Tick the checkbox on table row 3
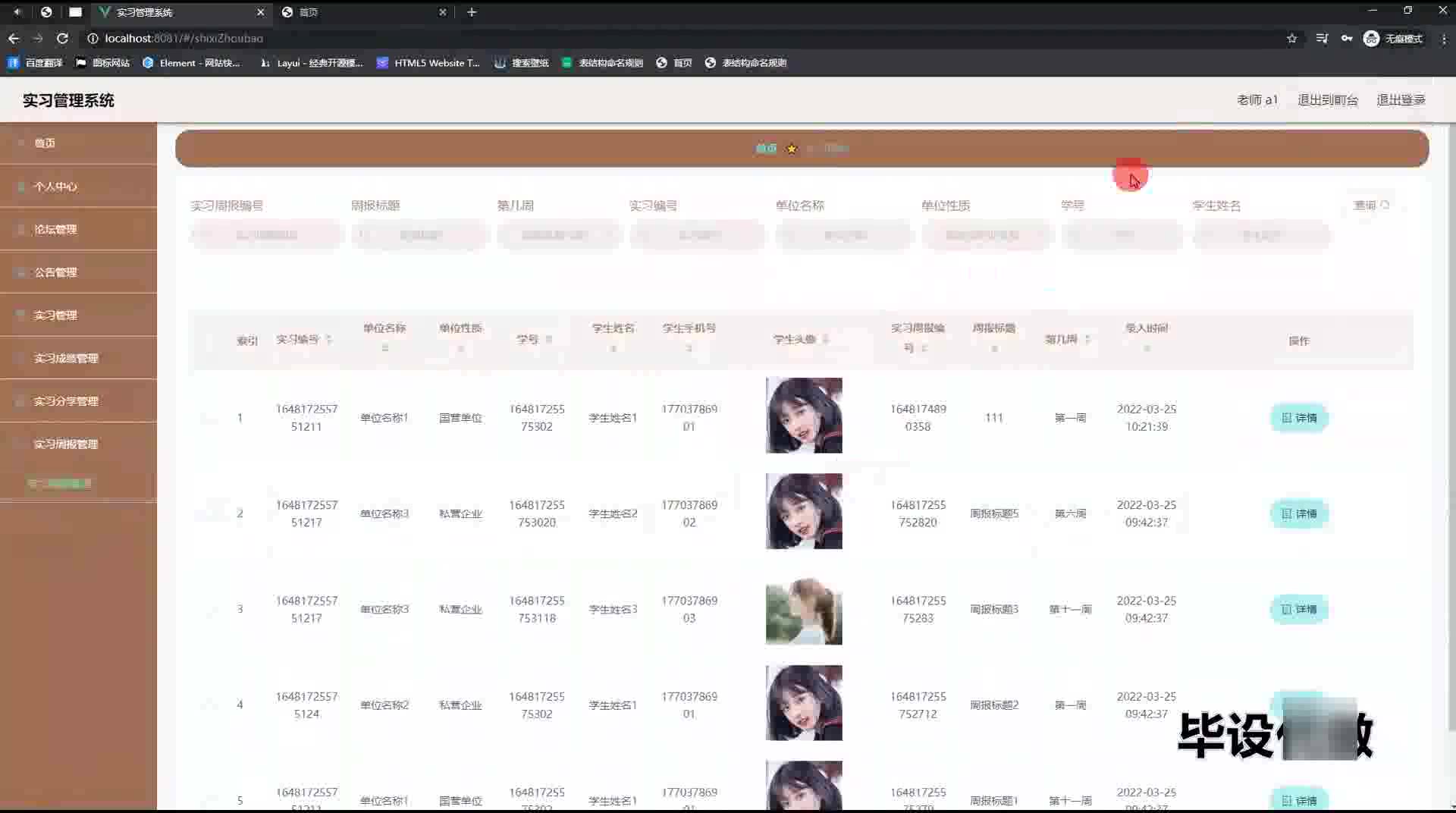The width and height of the screenshot is (1456, 813). coord(208,609)
